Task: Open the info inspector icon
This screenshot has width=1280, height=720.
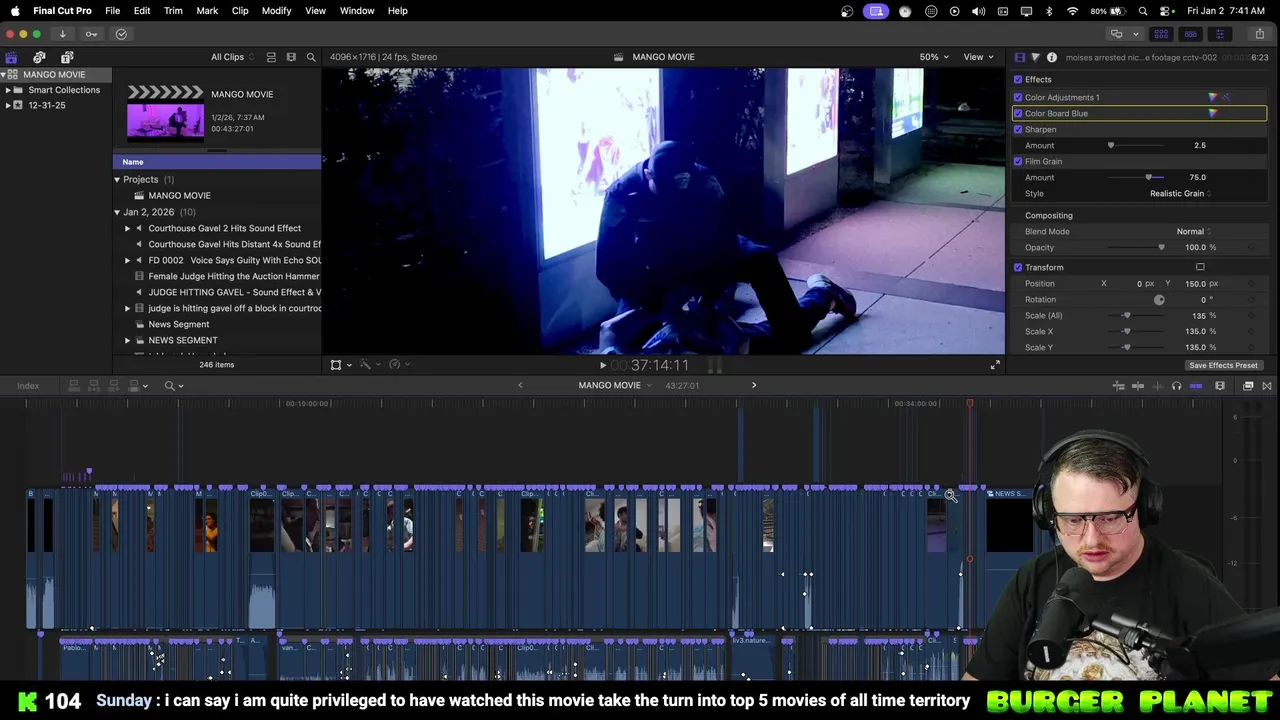Action: 1051,57
